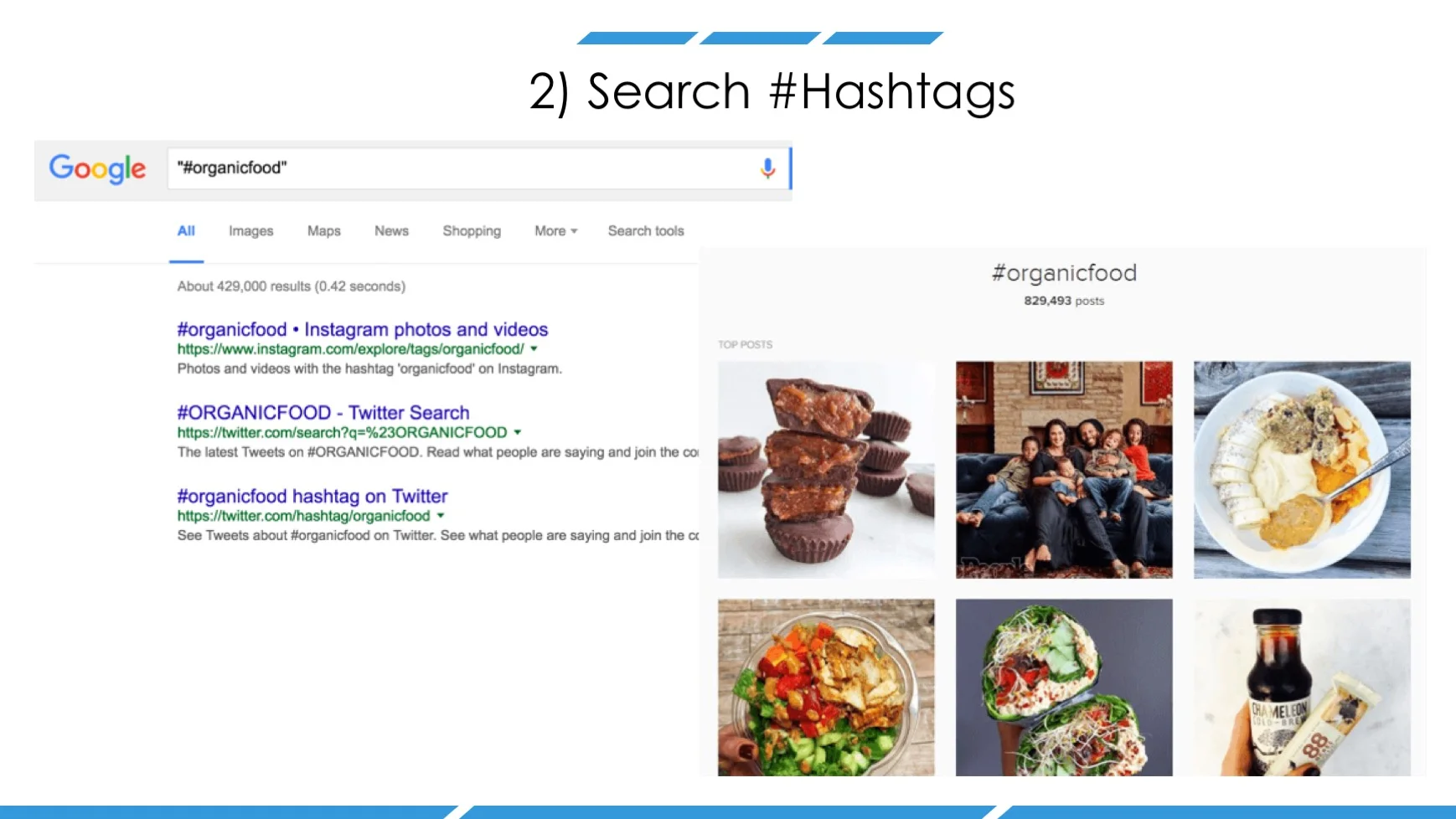1456x819 pixels.
Task: Open the colorful salad bowl photo
Action: pyautogui.click(x=826, y=688)
